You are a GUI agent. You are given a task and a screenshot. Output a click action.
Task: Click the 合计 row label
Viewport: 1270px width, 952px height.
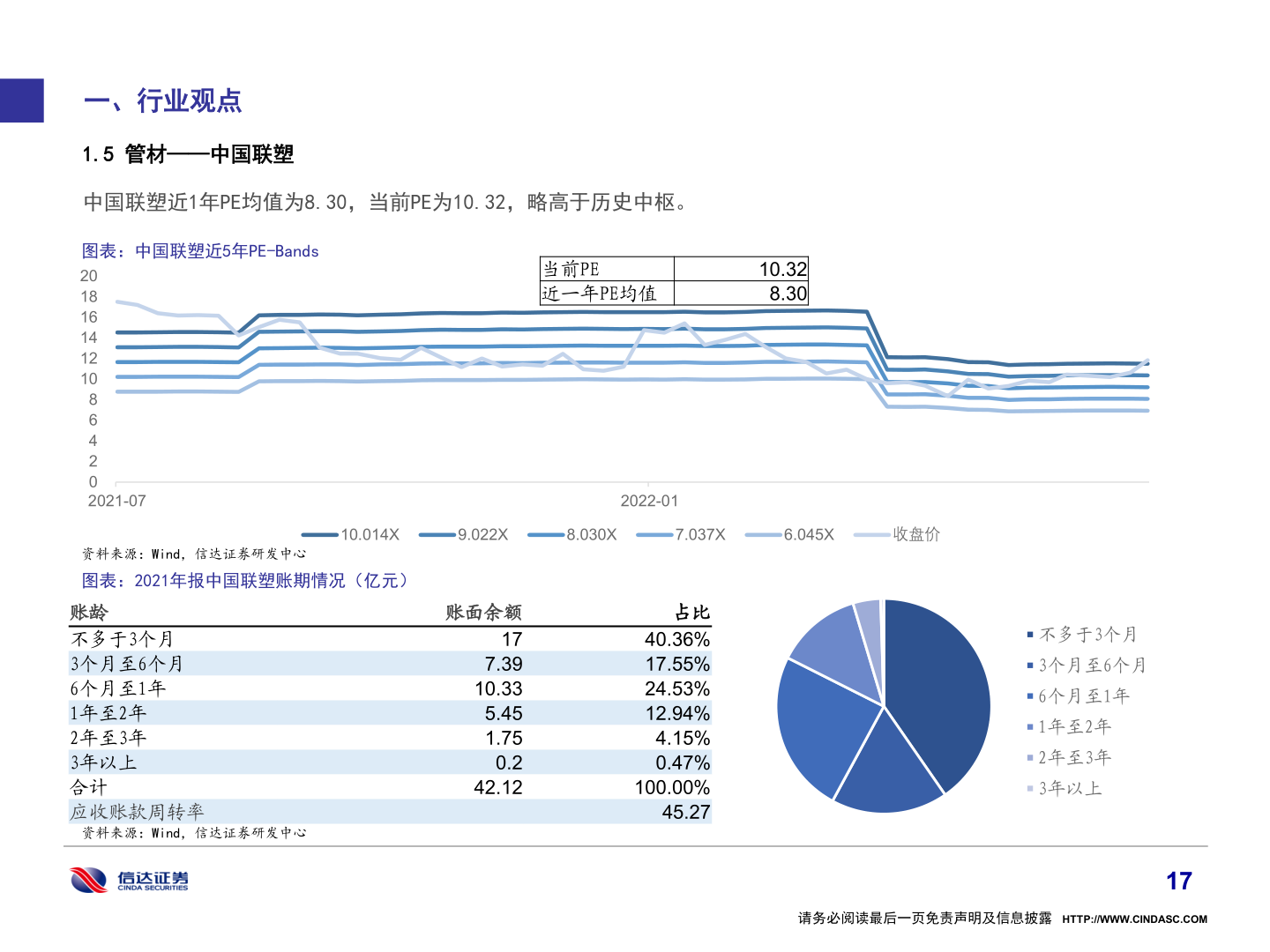pyautogui.click(x=88, y=787)
